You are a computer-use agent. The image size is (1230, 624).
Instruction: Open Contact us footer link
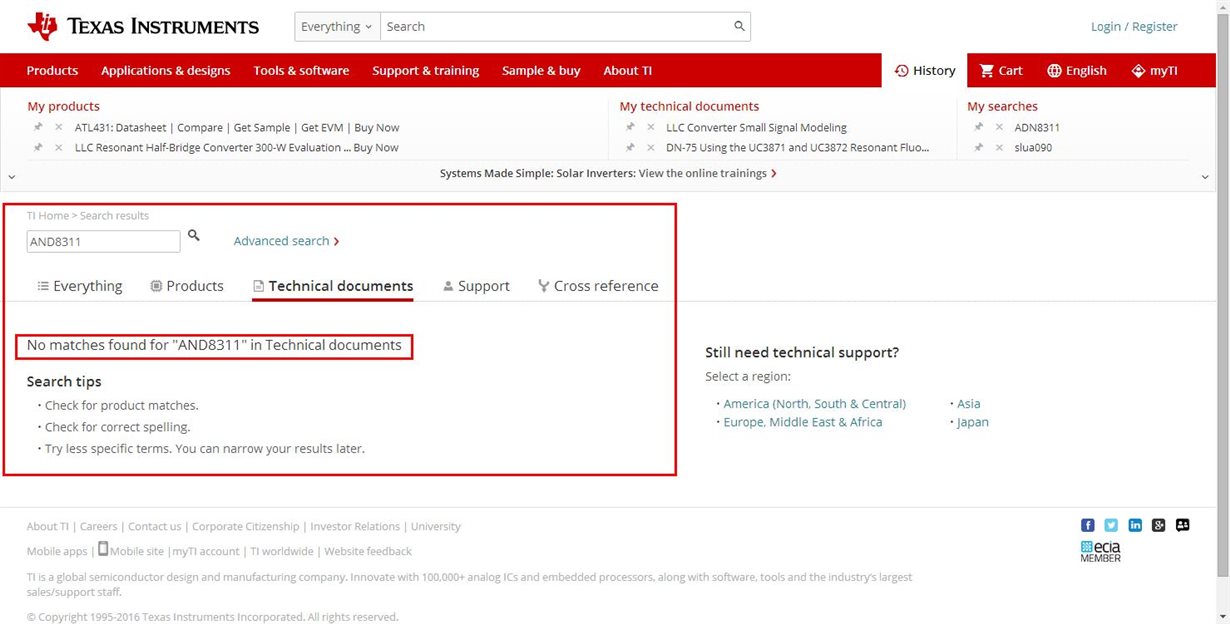155,526
